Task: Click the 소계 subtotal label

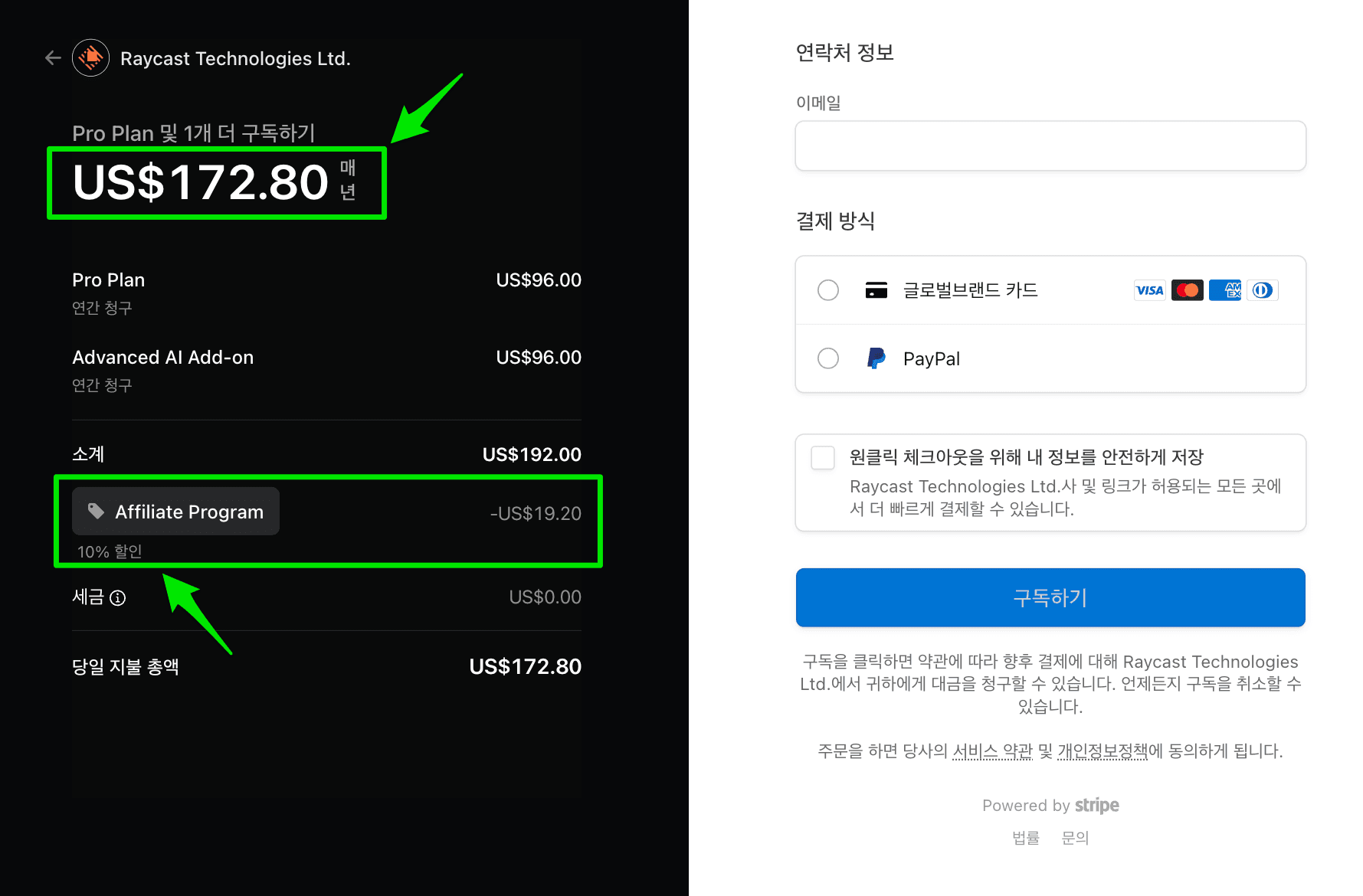Action: [88, 454]
